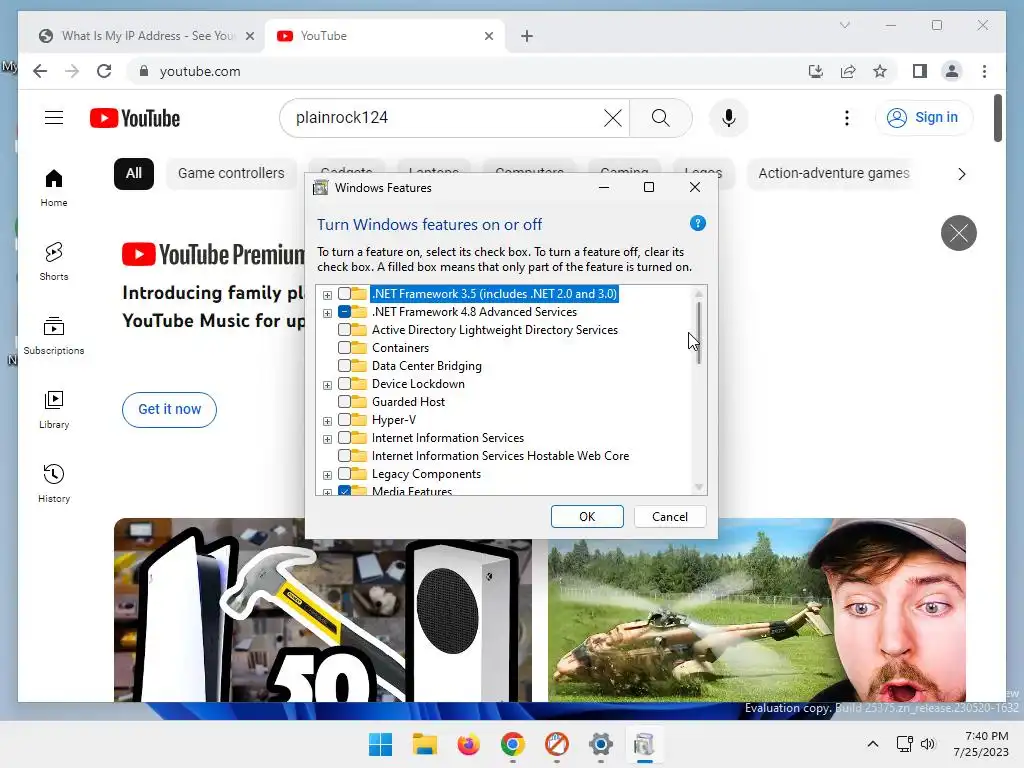This screenshot has width=1024, height=768.
Task: Open File Explorer from taskbar
Action: pyautogui.click(x=424, y=744)
